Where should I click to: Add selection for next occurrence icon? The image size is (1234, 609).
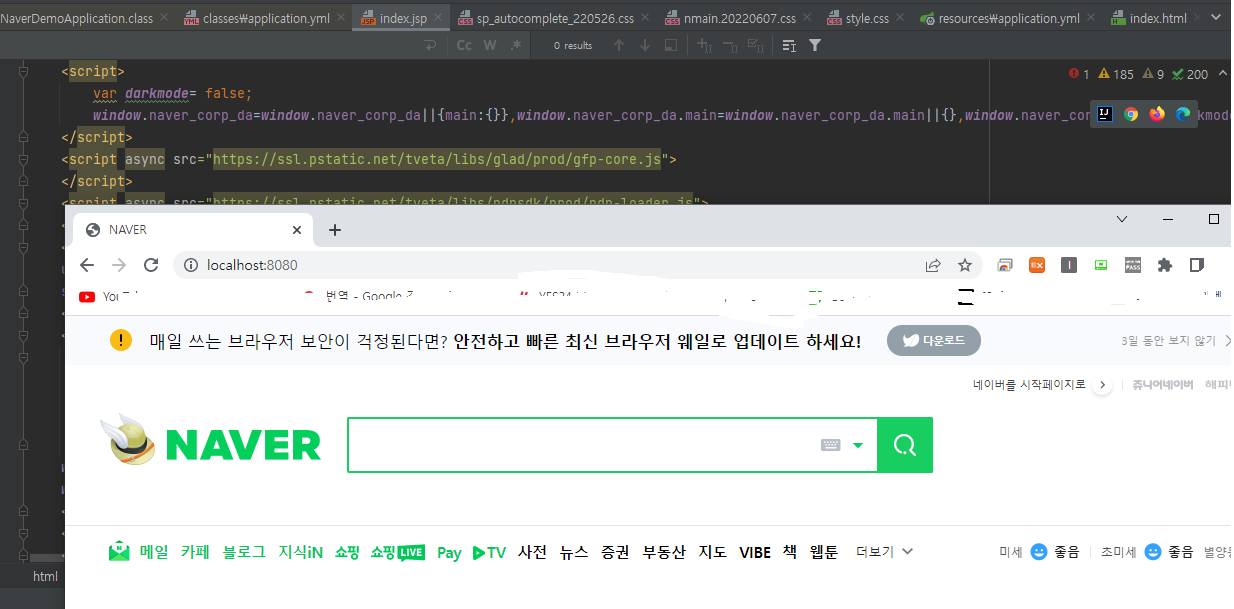click(704, 45)
